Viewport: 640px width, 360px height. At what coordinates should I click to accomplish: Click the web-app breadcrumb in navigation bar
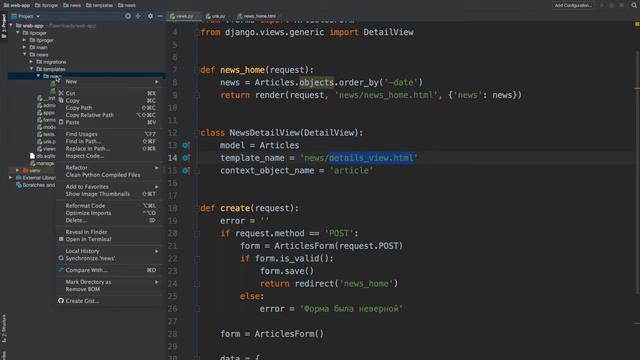(17, 5)
